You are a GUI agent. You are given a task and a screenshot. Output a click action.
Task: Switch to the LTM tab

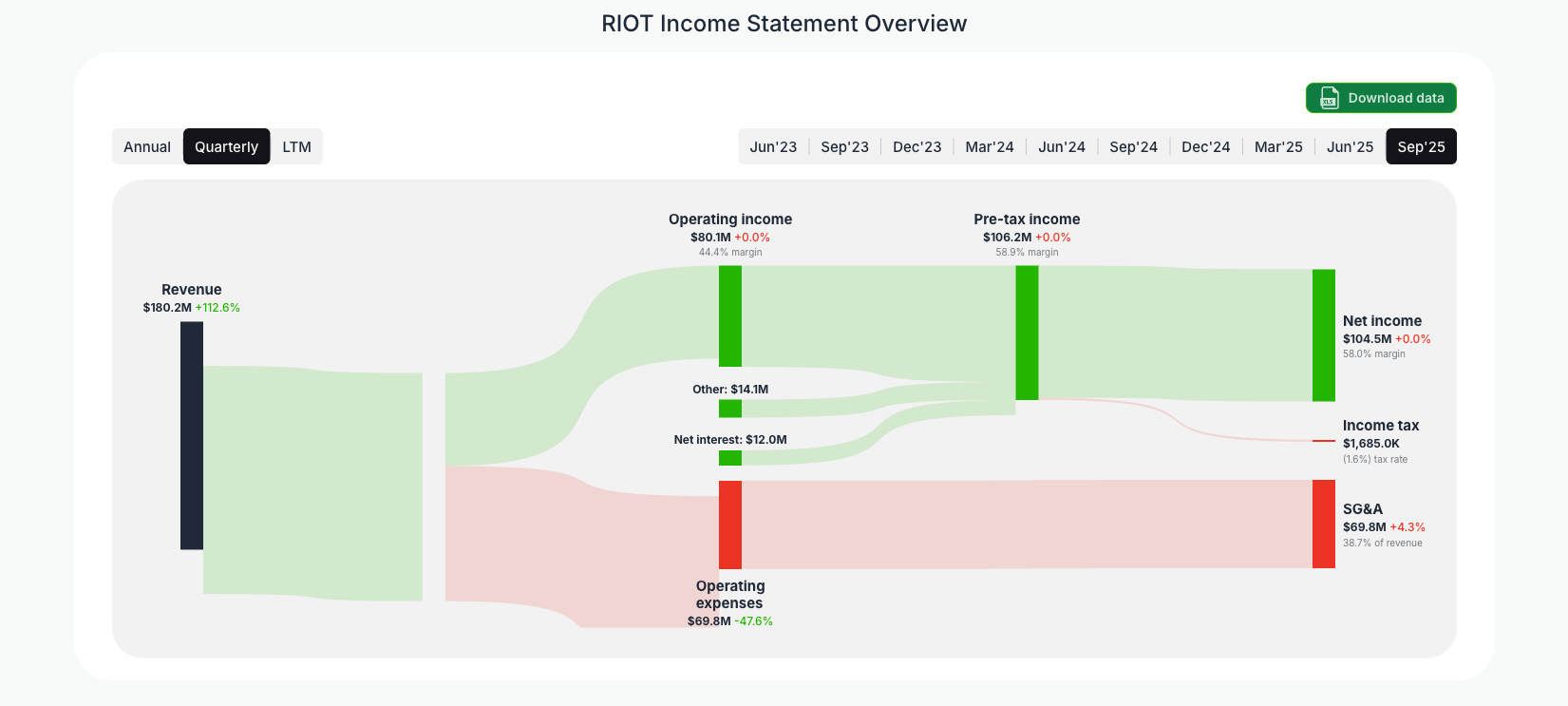click(296, 146)
